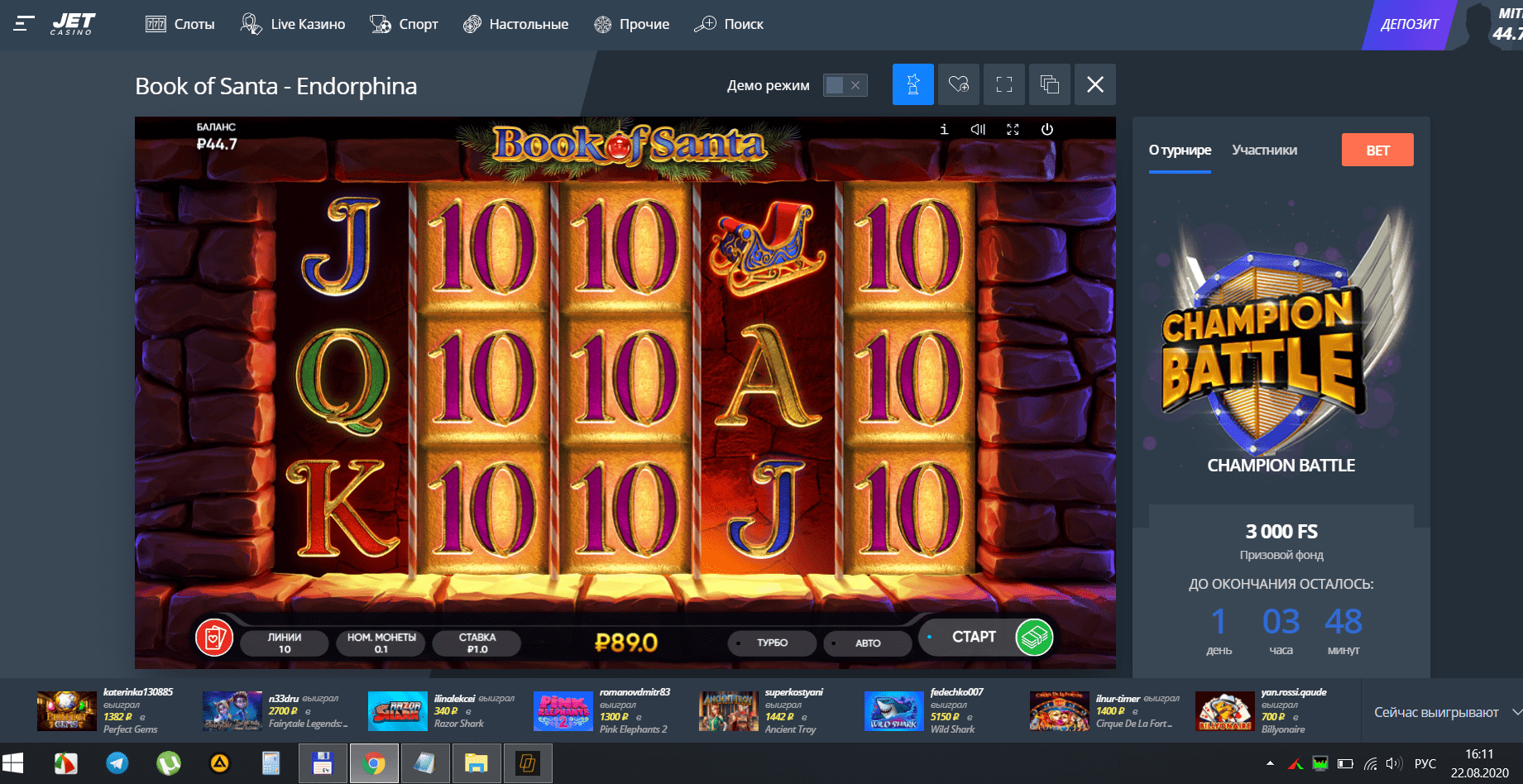Open the Billyonaire game thumbnail
Viewport: 1523px width, 784px height.
pyautogui.click(x=1225, y=711)
